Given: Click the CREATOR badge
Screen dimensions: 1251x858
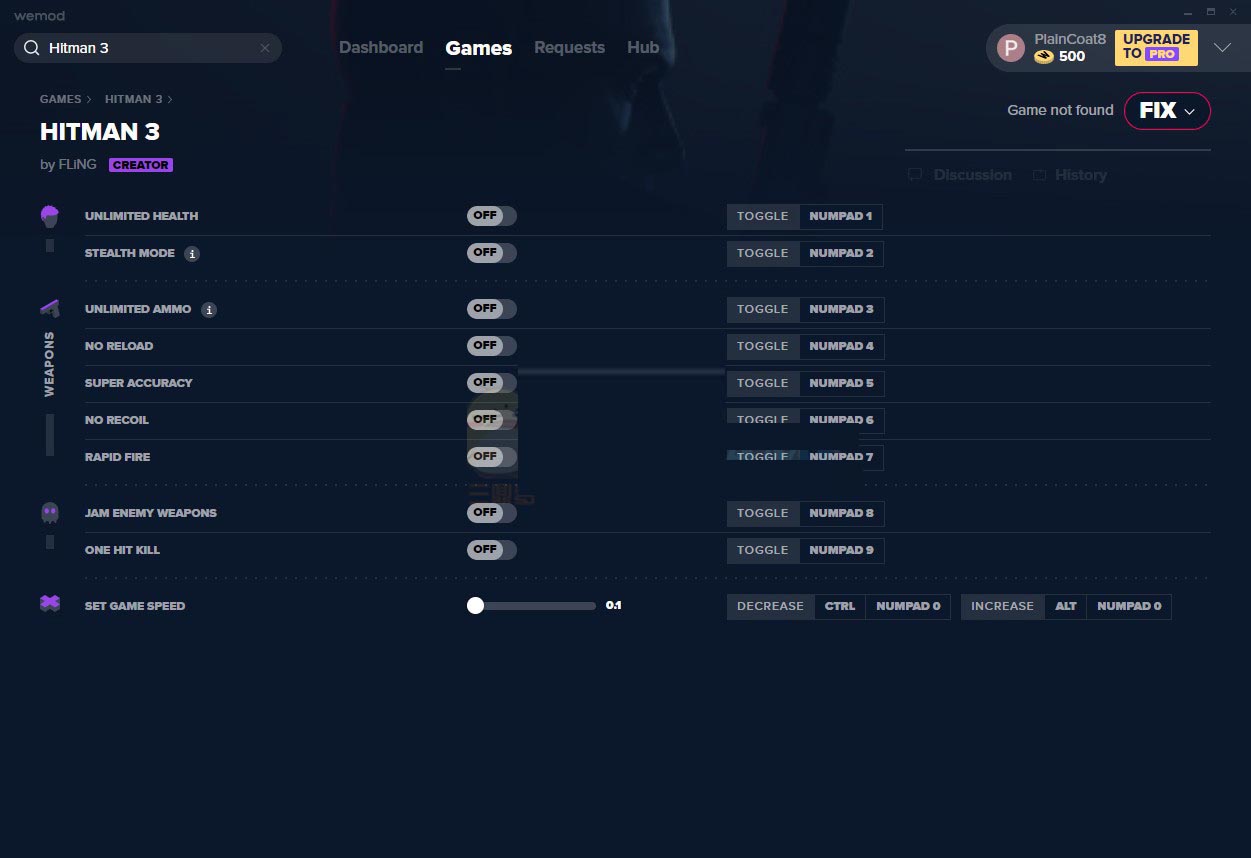Looking at the screenshot, I should click(x=141, y=165).
